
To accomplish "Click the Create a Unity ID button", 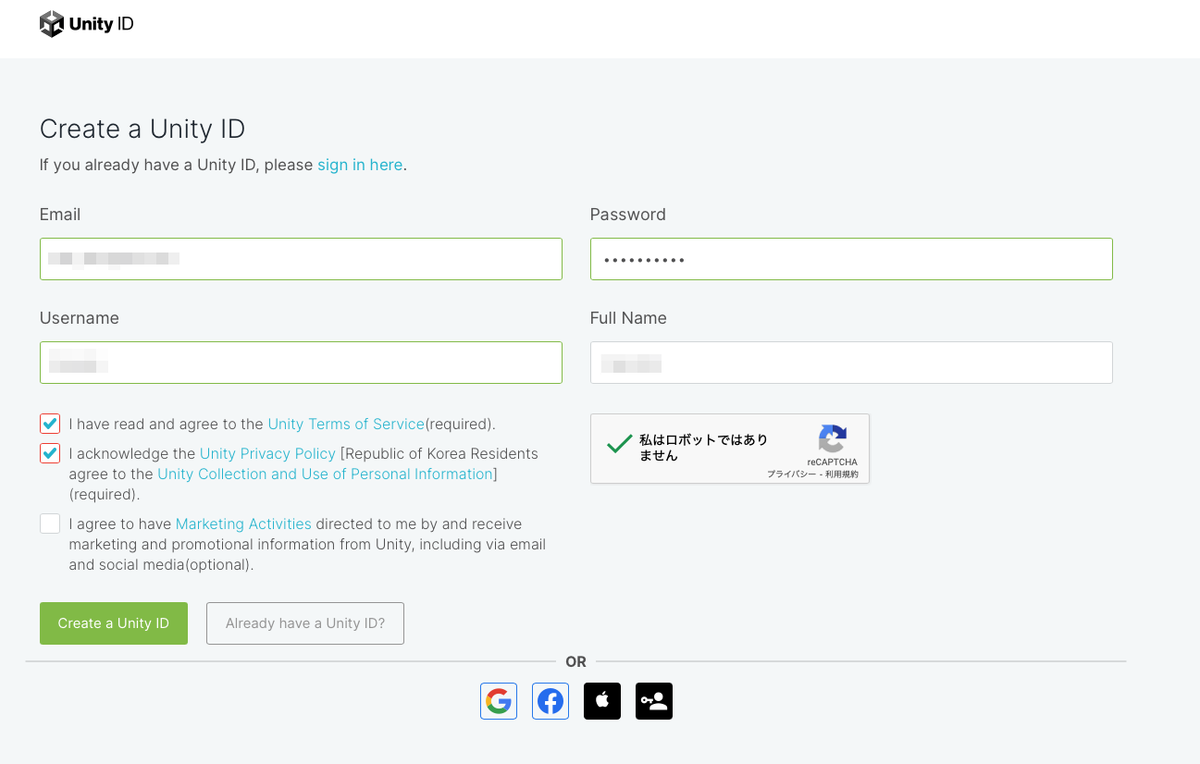I will click(114, 623).
